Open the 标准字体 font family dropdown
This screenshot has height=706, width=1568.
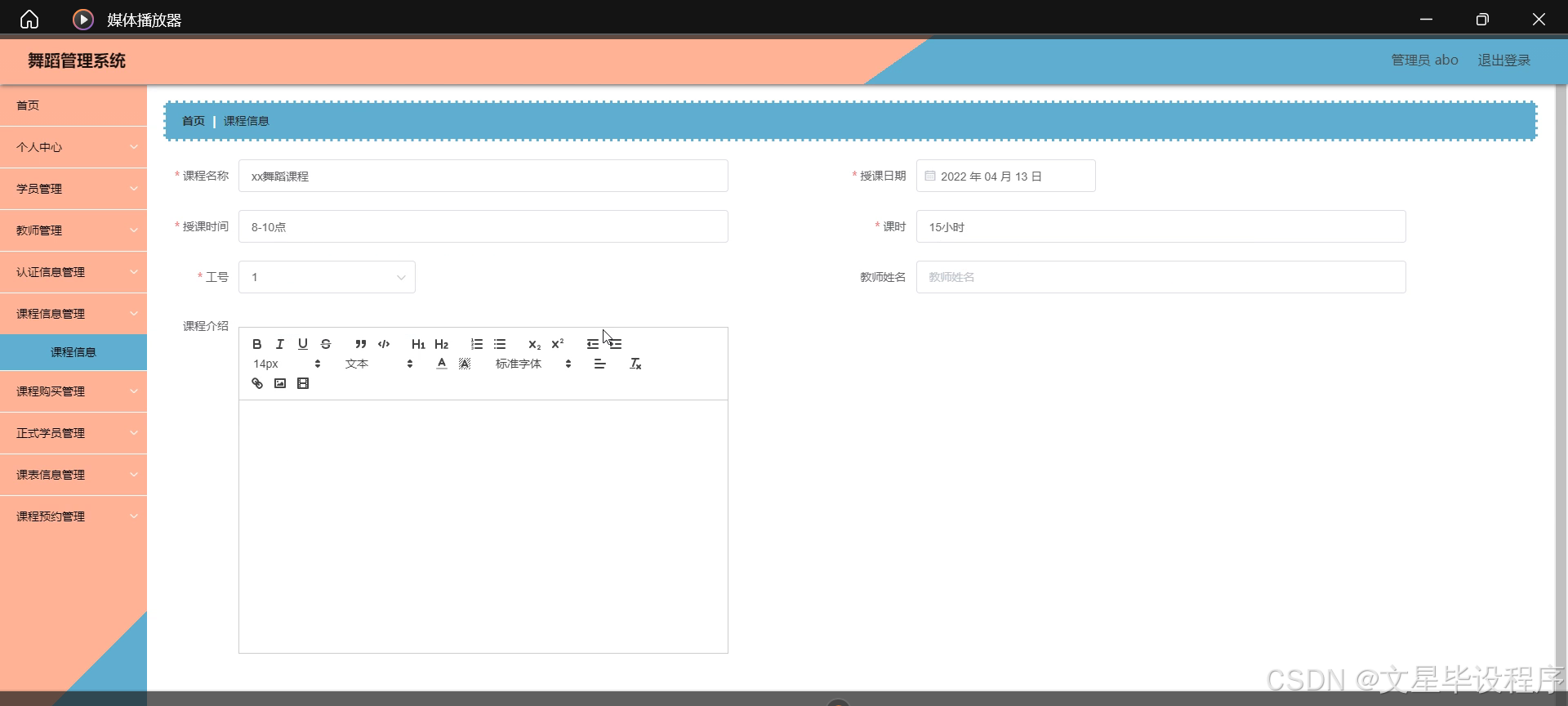[533, 364]
